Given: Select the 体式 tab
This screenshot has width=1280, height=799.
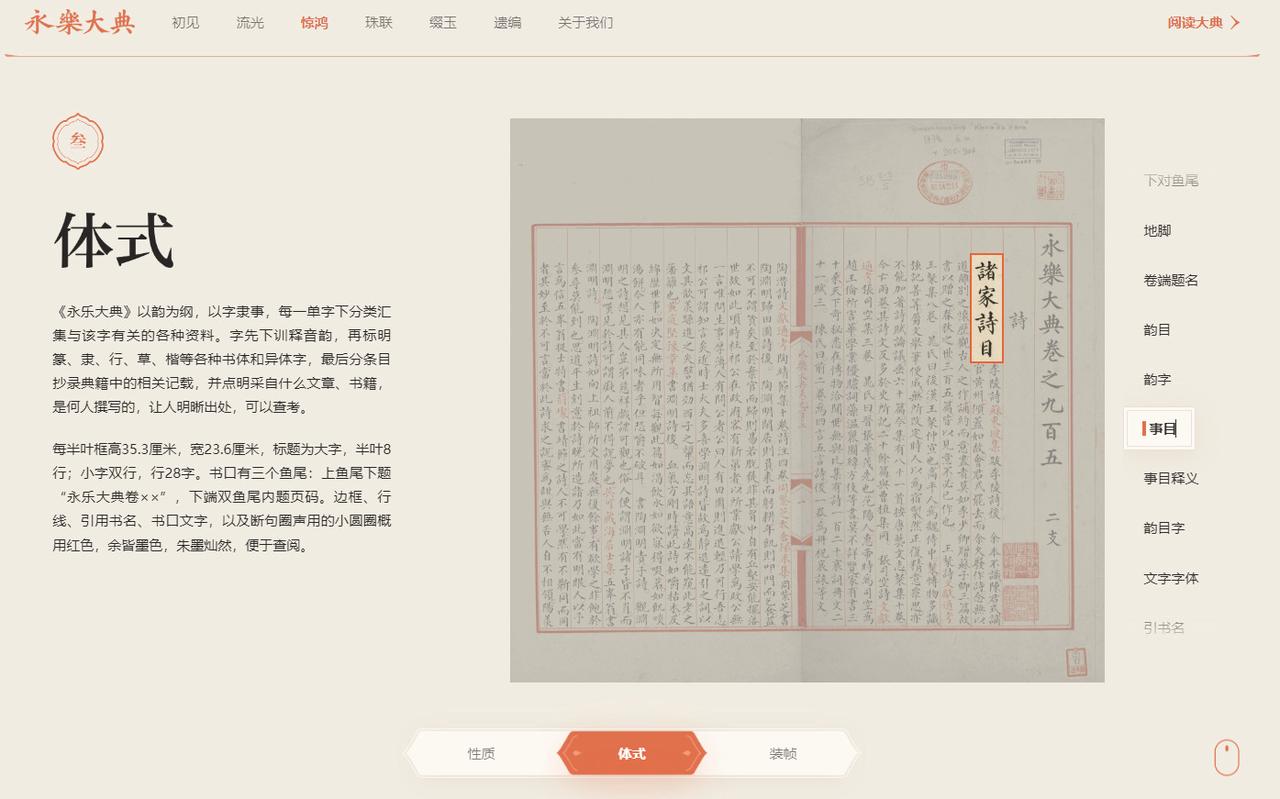Looking at the screenshot, I should click(x=632, y=754).
